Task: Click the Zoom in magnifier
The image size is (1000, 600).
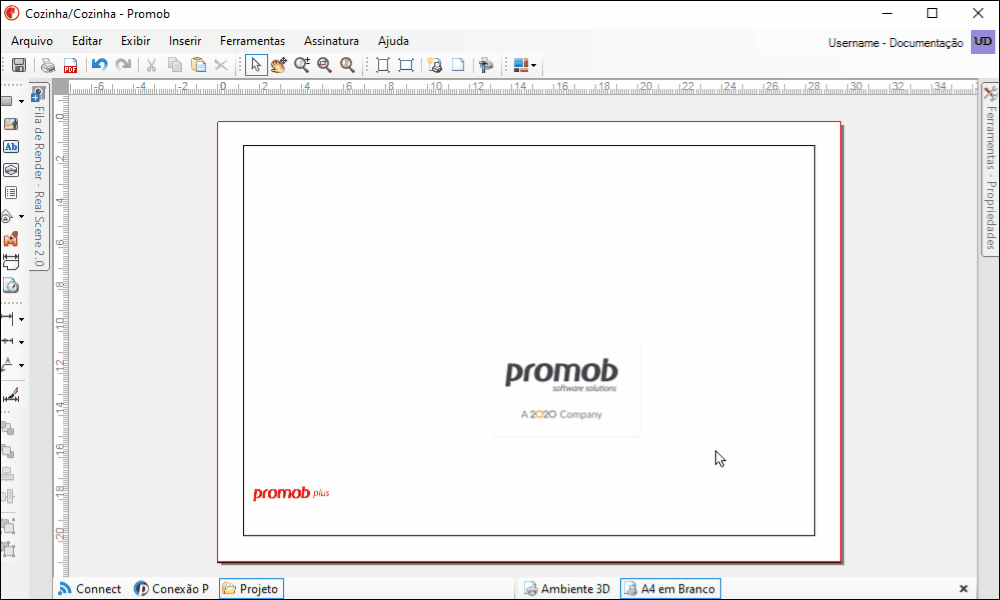Action: point(302,65)
